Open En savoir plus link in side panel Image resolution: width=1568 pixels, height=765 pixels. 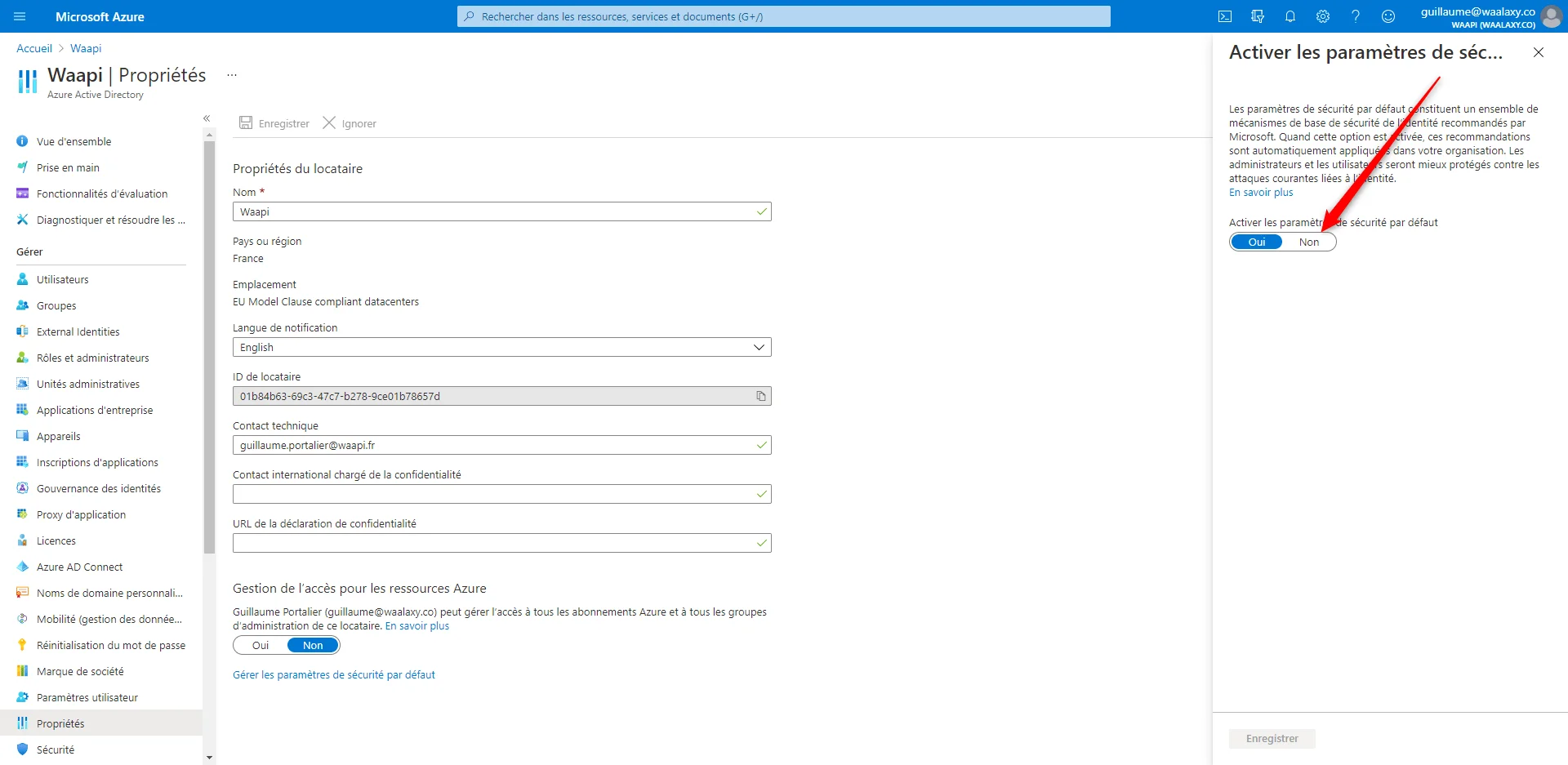click(1261, 193)
